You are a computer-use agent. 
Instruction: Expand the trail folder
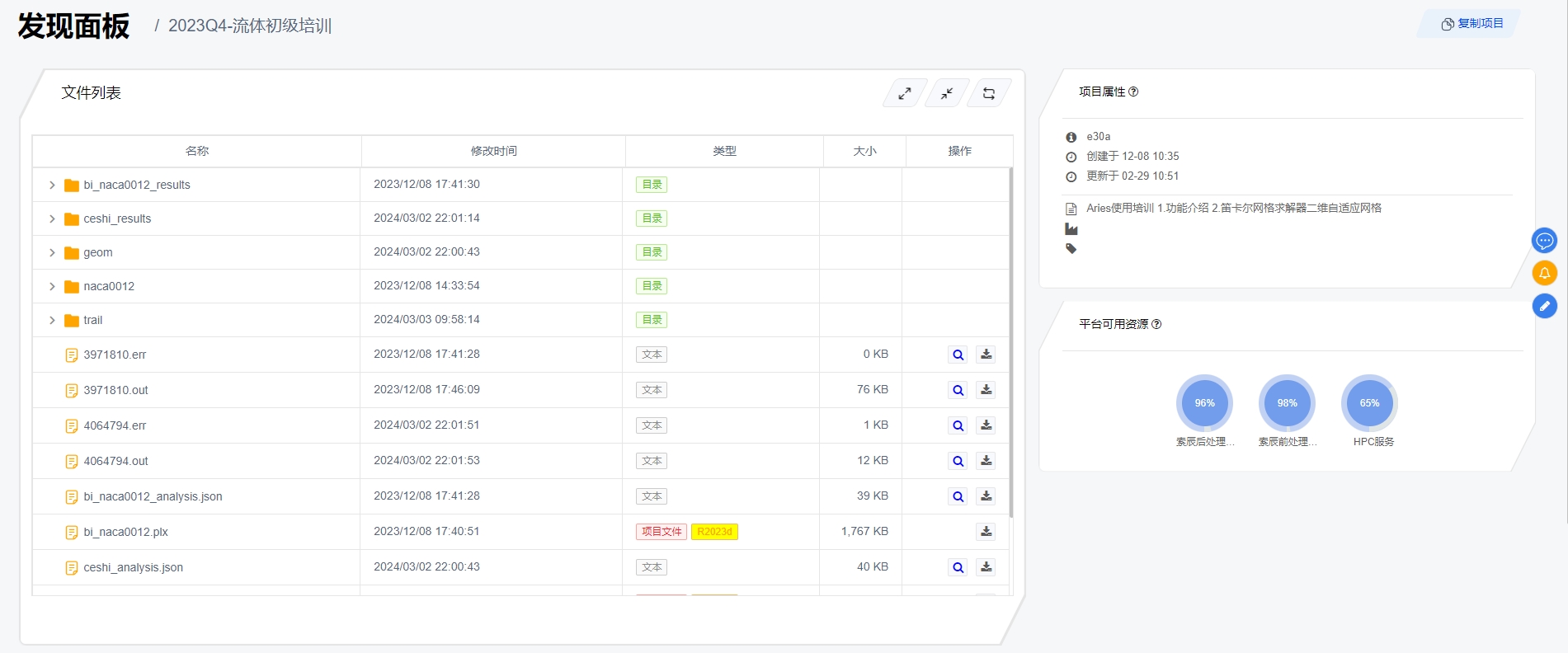click(x=52, y=320)
